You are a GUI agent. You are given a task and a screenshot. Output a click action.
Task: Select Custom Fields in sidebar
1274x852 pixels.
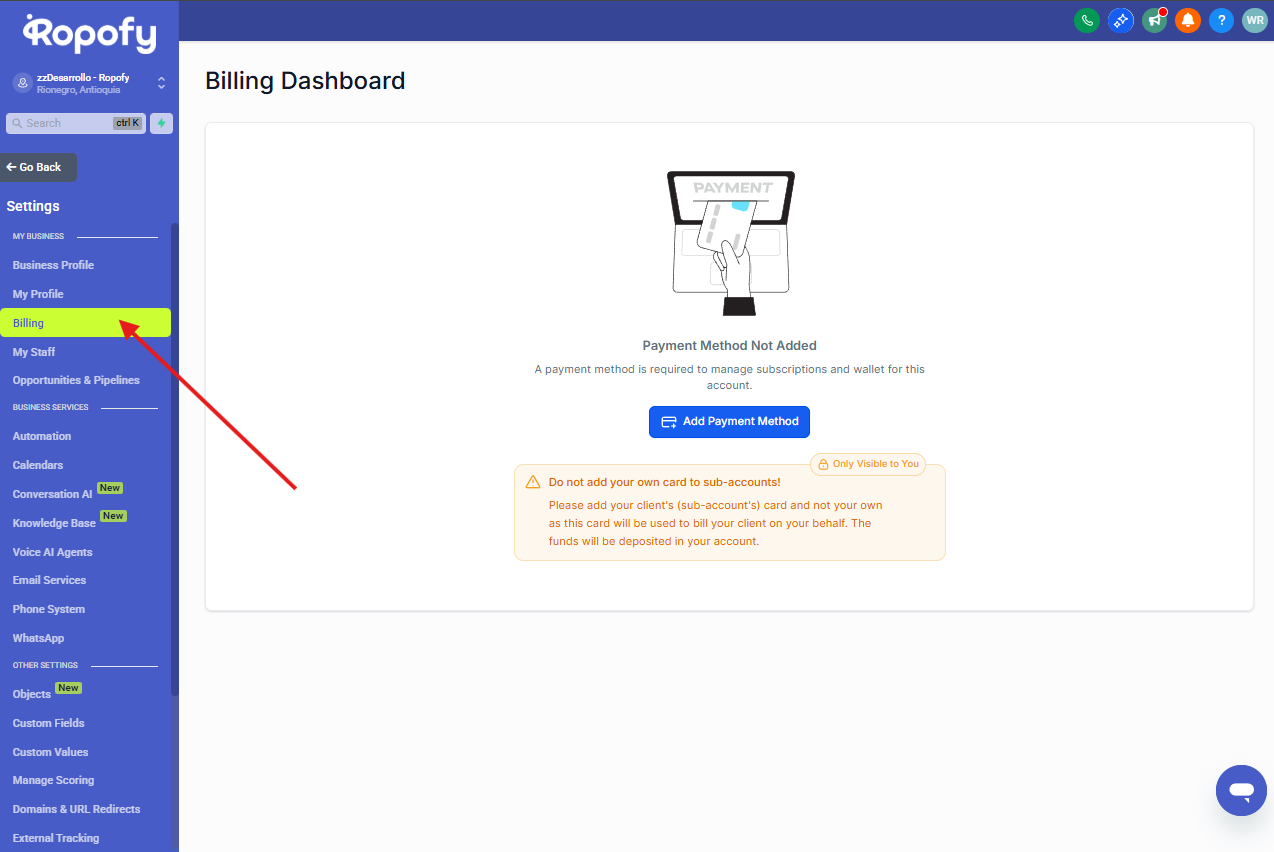(x=48, y=723)
